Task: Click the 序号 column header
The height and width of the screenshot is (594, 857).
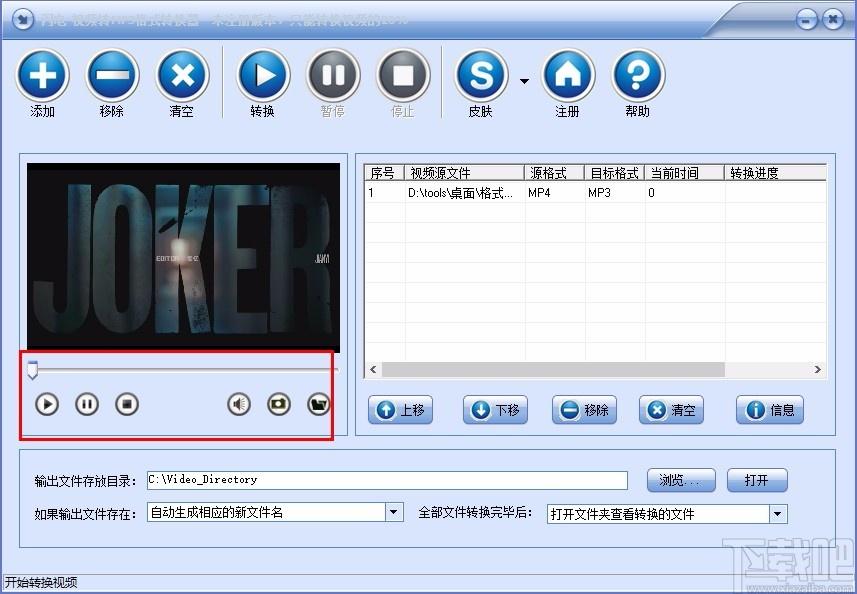Action: [x=384, y=173]
